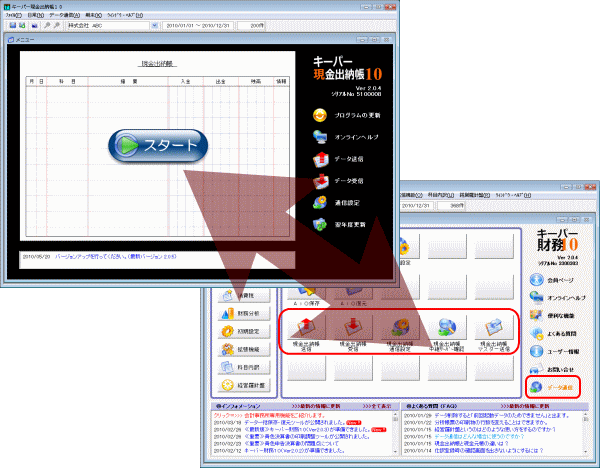Click 最新の情報に更新 in the FAQ header
Image resolution: width=600 pixels, height=468 pixels.
(x=525, y=406)
